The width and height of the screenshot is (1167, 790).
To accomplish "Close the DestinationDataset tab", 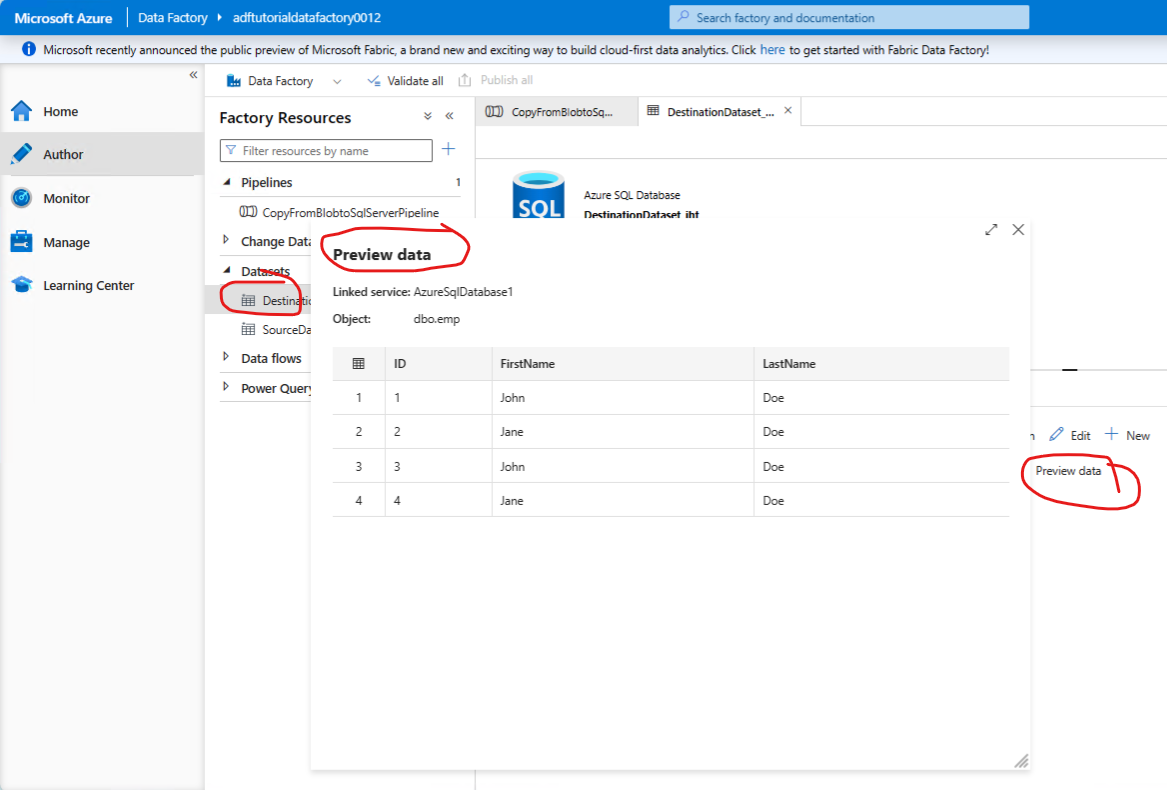I will (788, 110).
